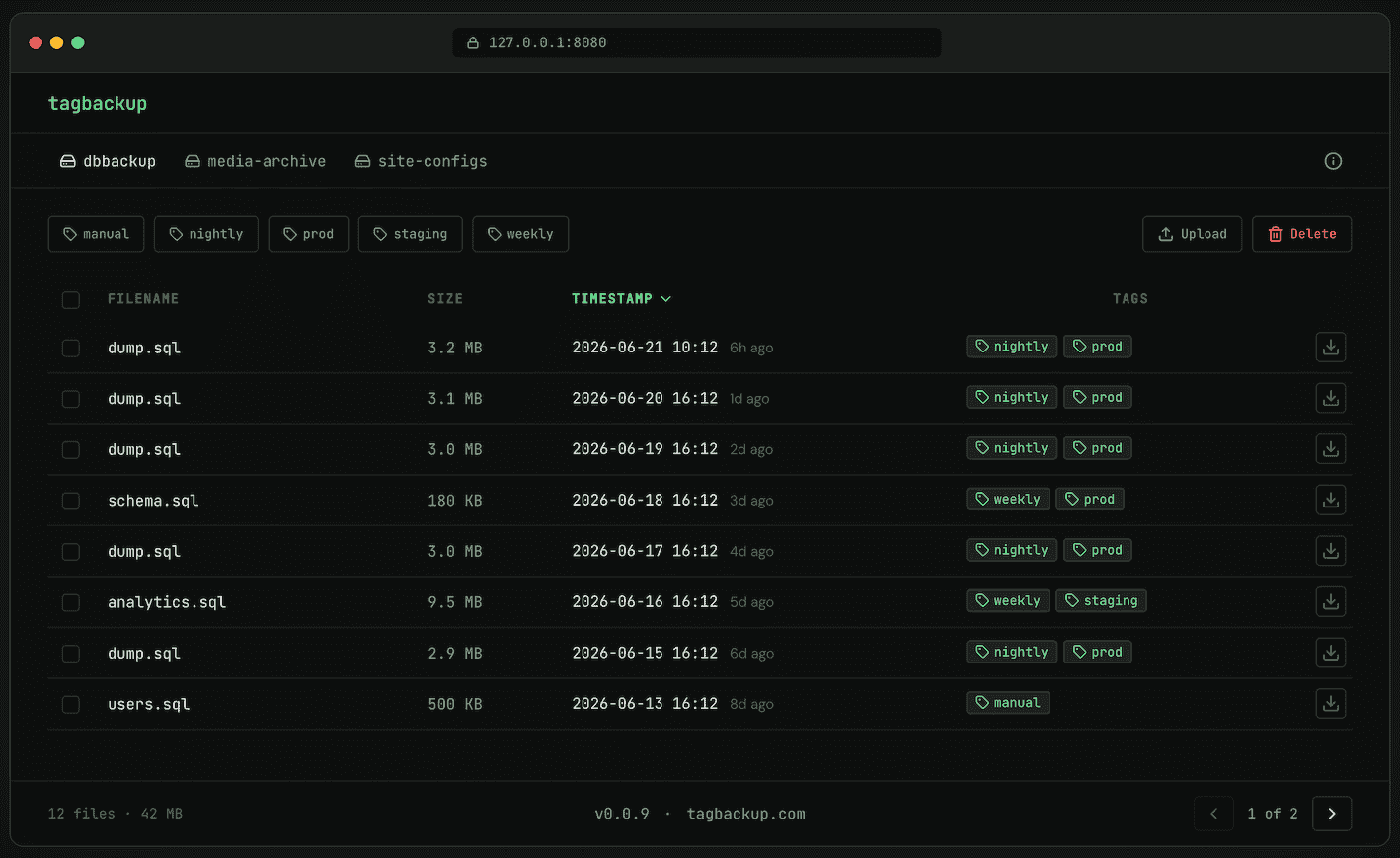Check the analytics.sql row checkbox
Screen dimensions: 1400x858
tap(71, 602)
